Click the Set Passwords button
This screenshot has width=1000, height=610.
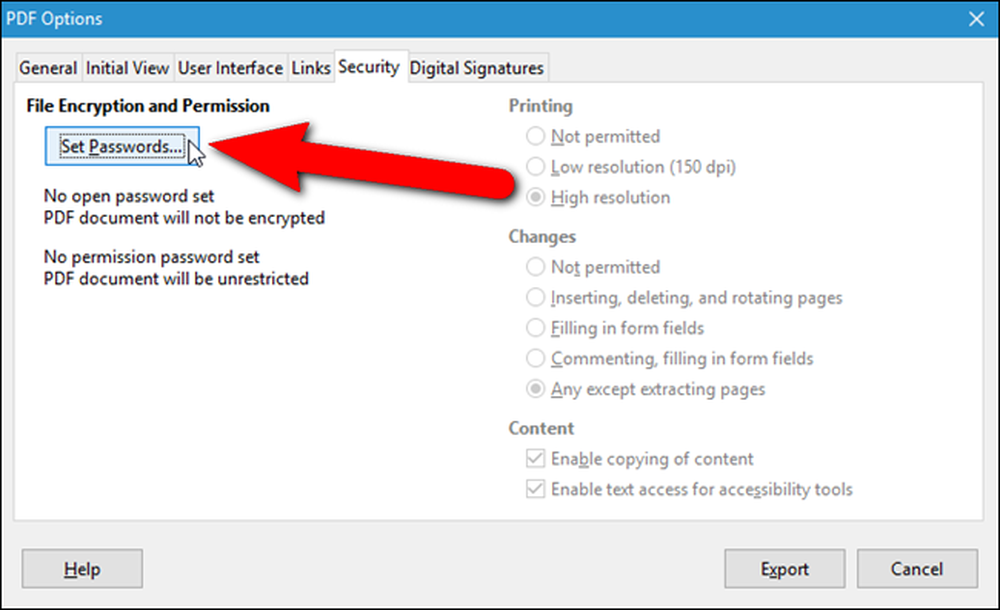(x=122, y=146)
